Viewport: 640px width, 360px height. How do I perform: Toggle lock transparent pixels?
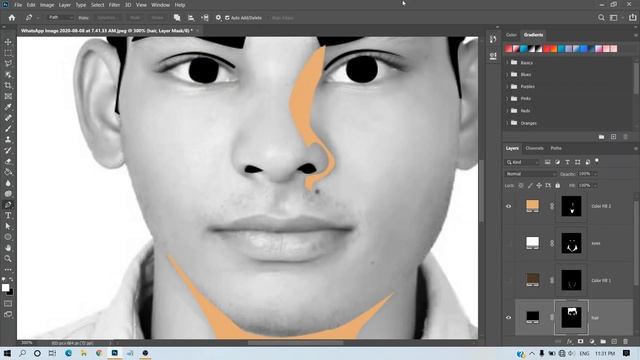[x=521, y=185]
